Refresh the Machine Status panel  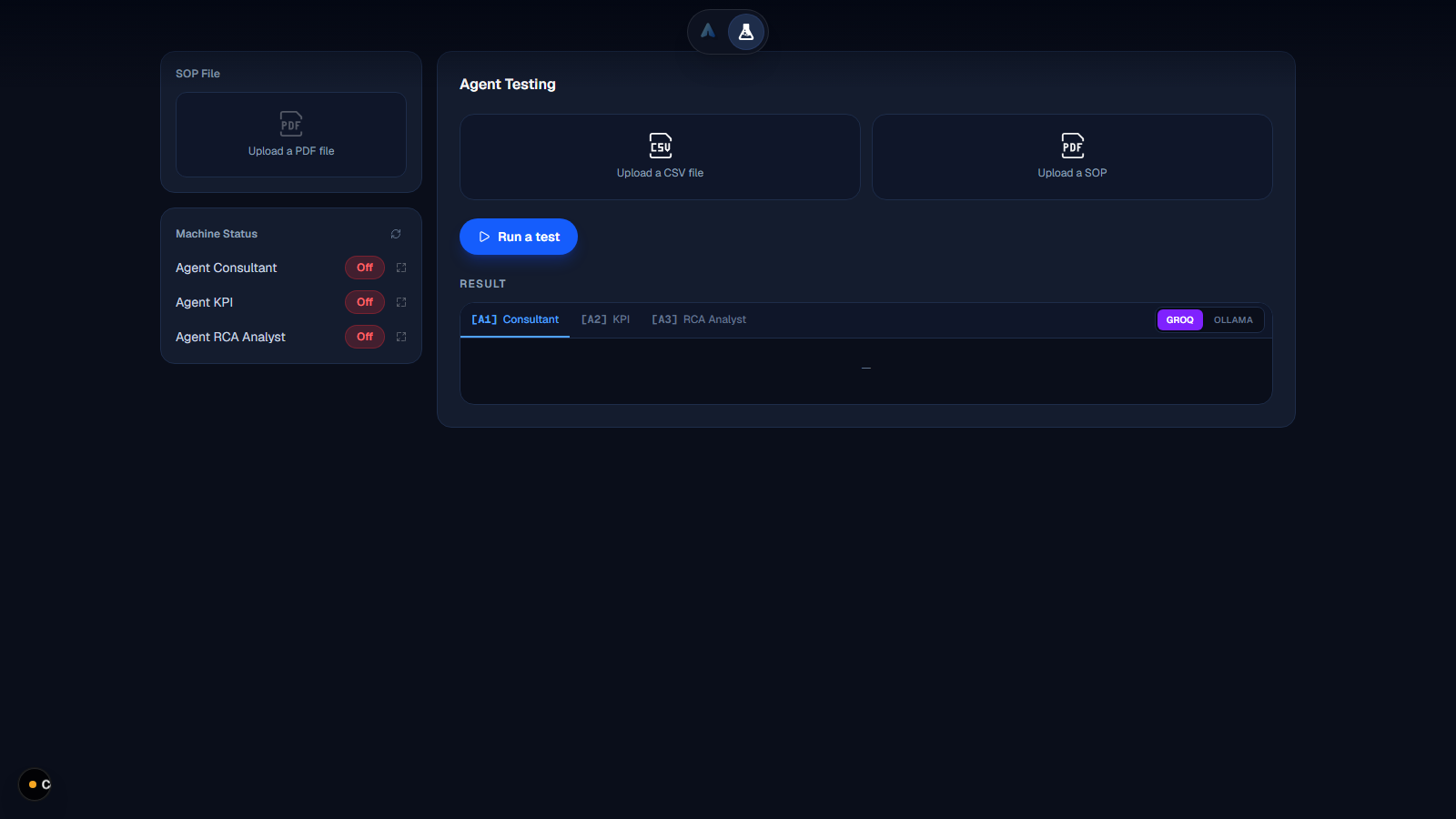tap(396, 234)
